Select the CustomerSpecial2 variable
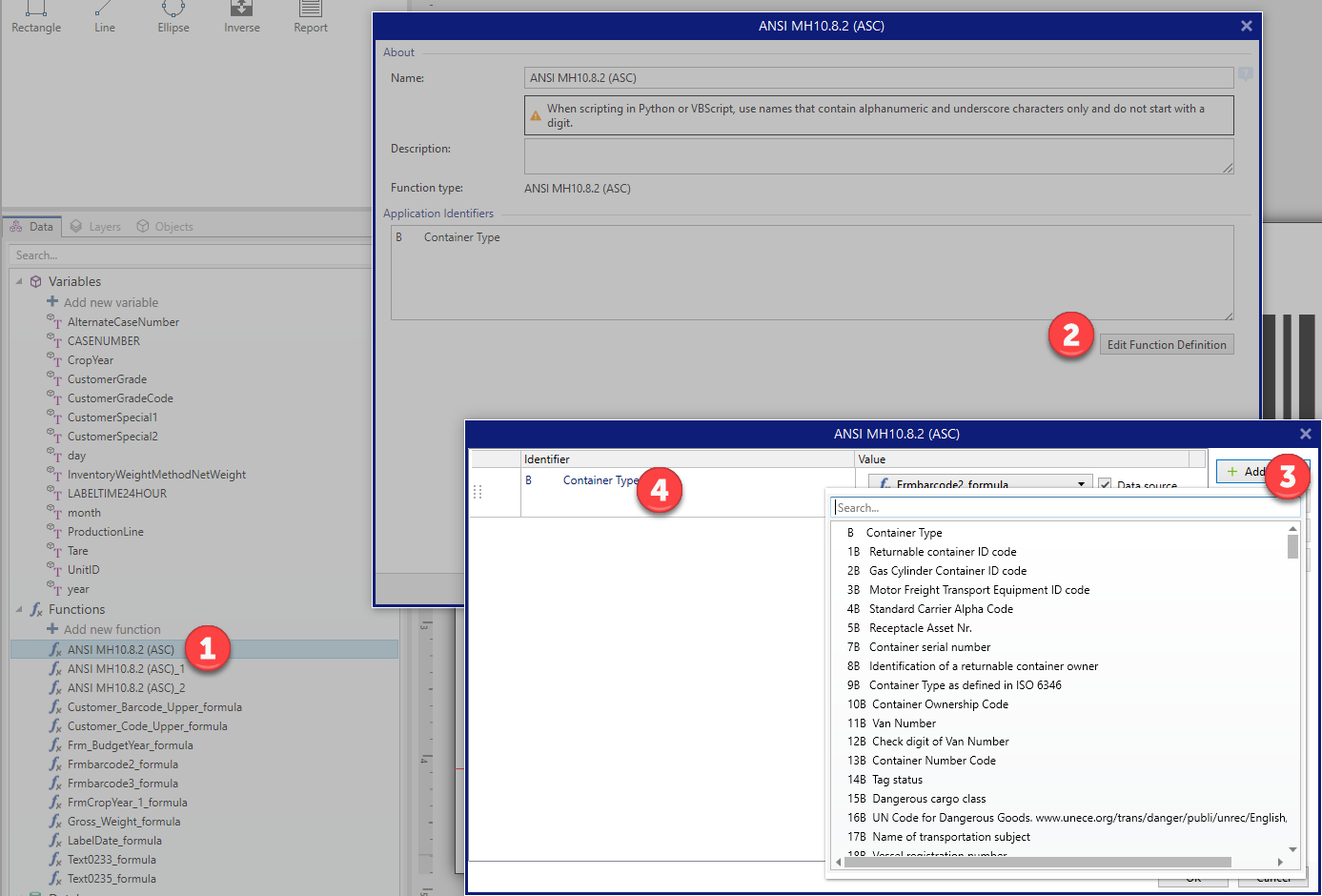 112,437
